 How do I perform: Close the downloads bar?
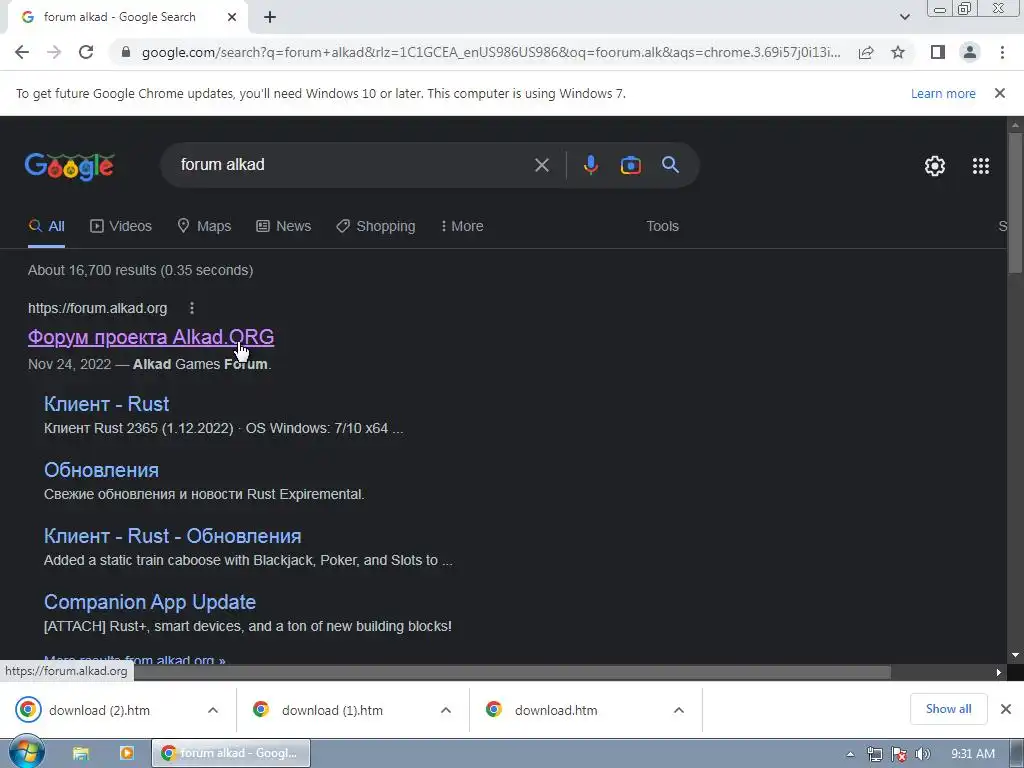1006,709
